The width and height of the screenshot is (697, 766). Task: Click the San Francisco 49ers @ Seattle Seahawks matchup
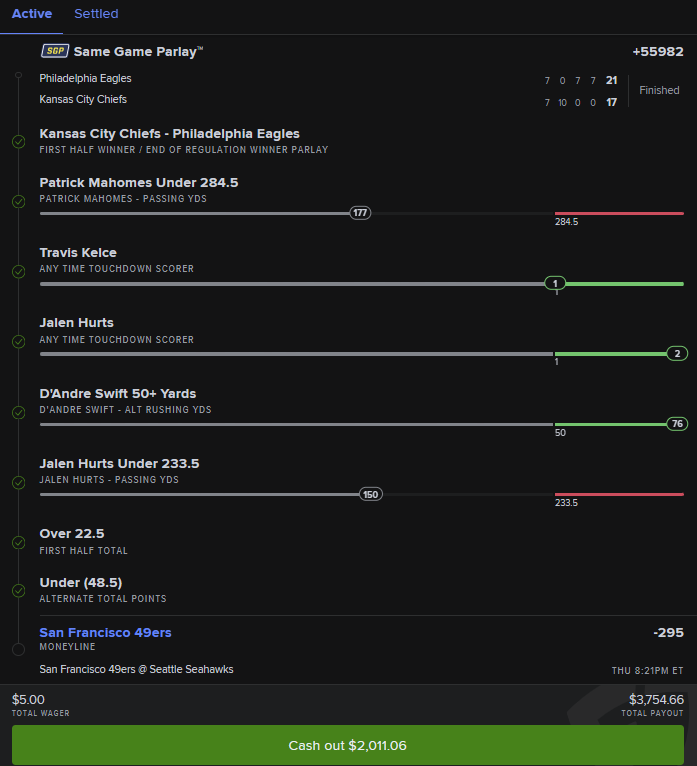pos(136,669)
